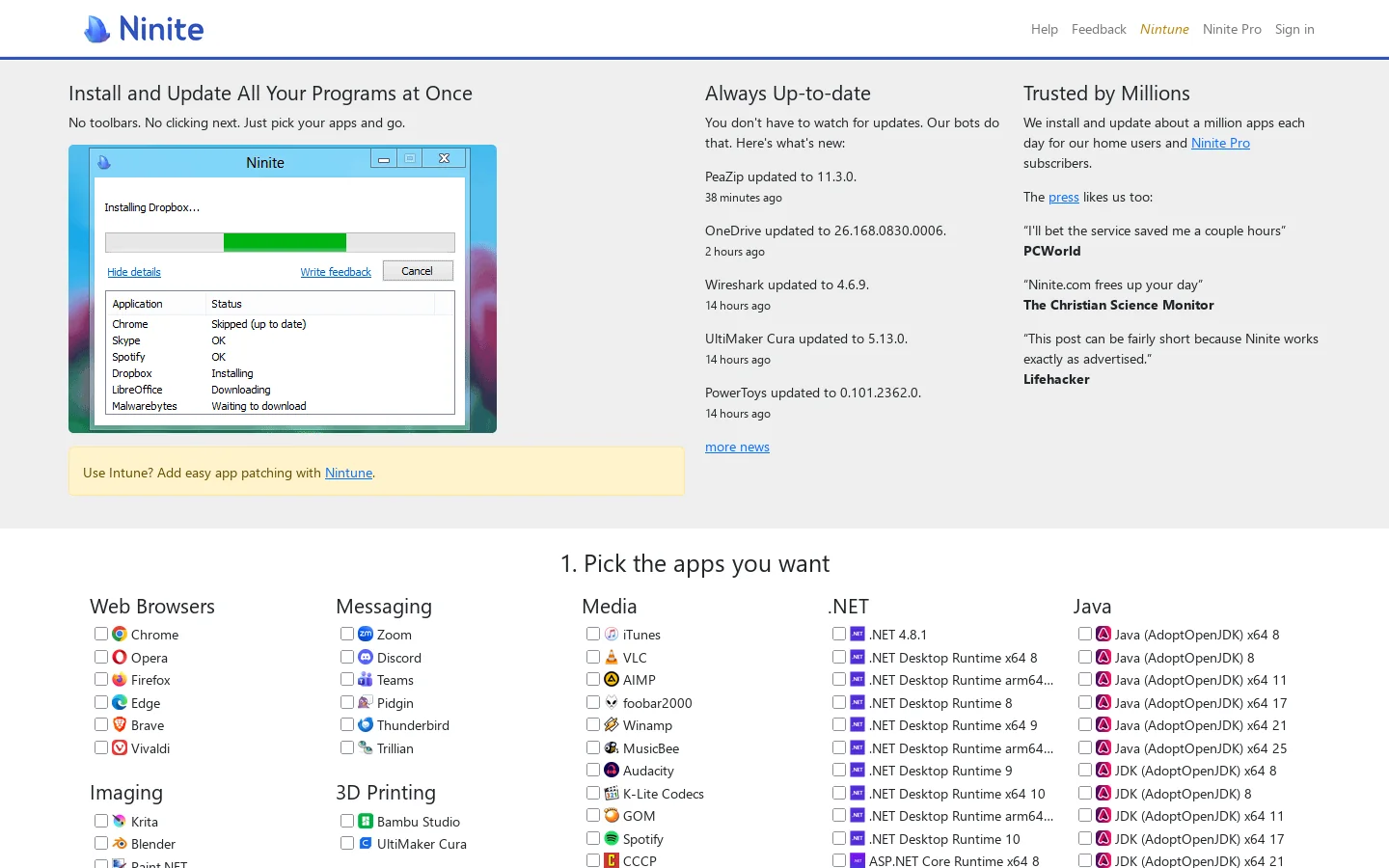Click the iTunes app icon
This screenshot has width=1389, height=868.
pyautogui.click(x=612, y=634)
